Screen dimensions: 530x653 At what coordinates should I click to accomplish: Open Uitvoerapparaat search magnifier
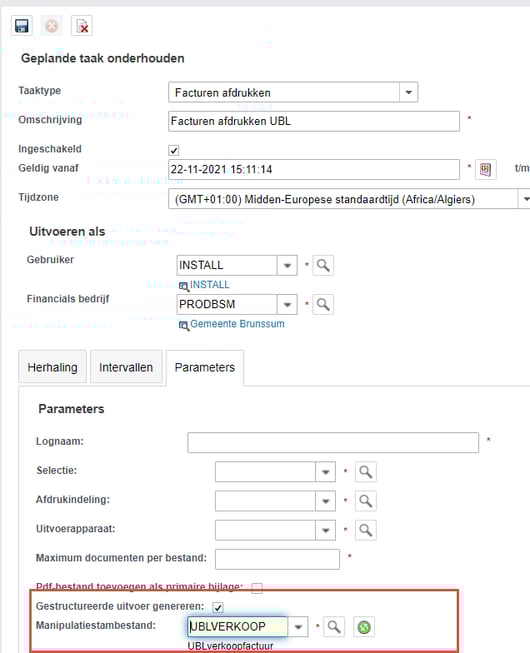point(366,530)
